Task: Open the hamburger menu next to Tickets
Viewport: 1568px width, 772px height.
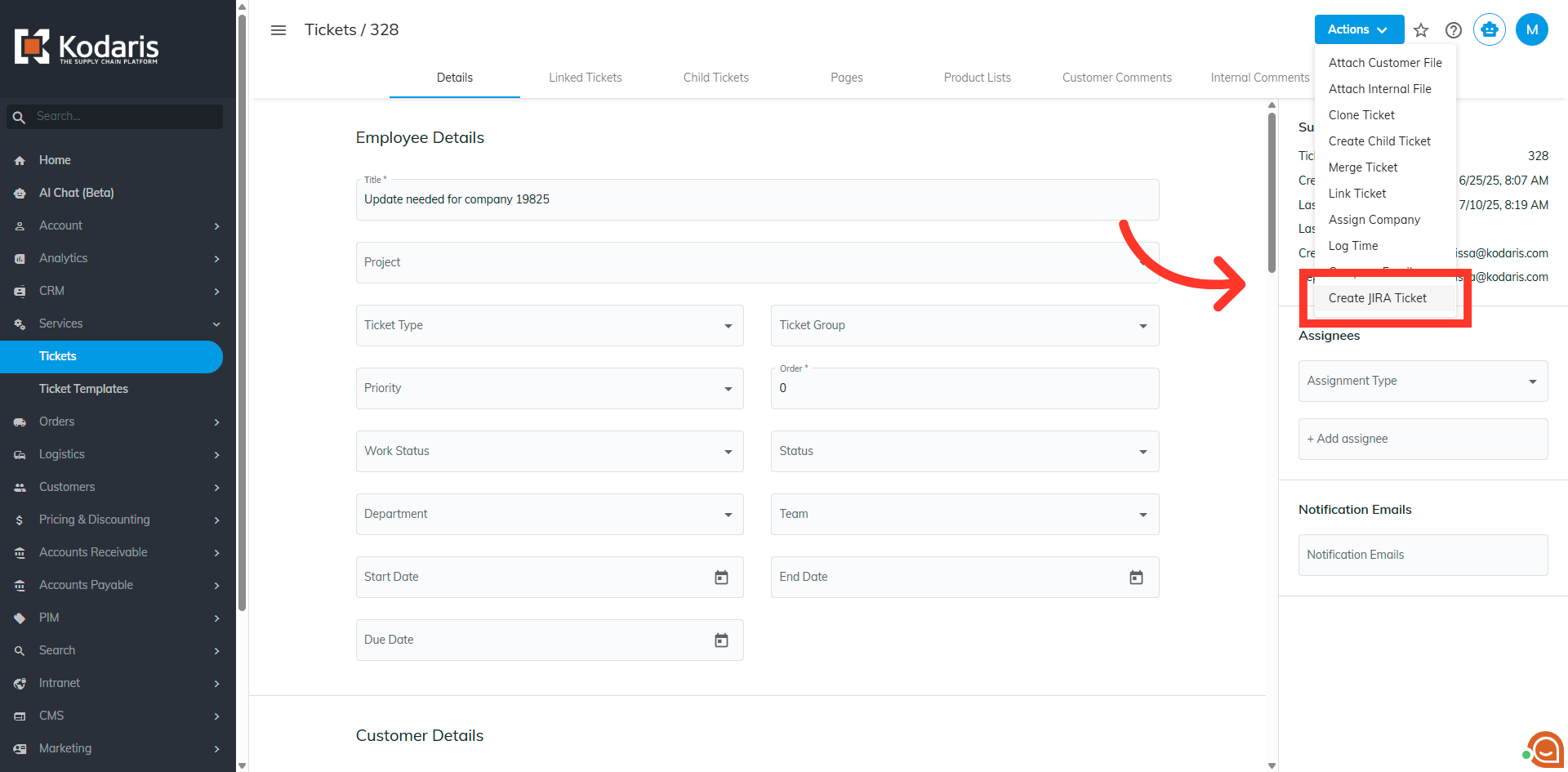Action: click(278, 30)
